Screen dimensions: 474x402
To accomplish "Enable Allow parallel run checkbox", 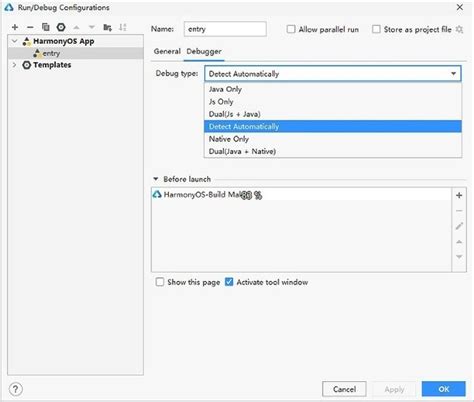I will coord(291,29).
